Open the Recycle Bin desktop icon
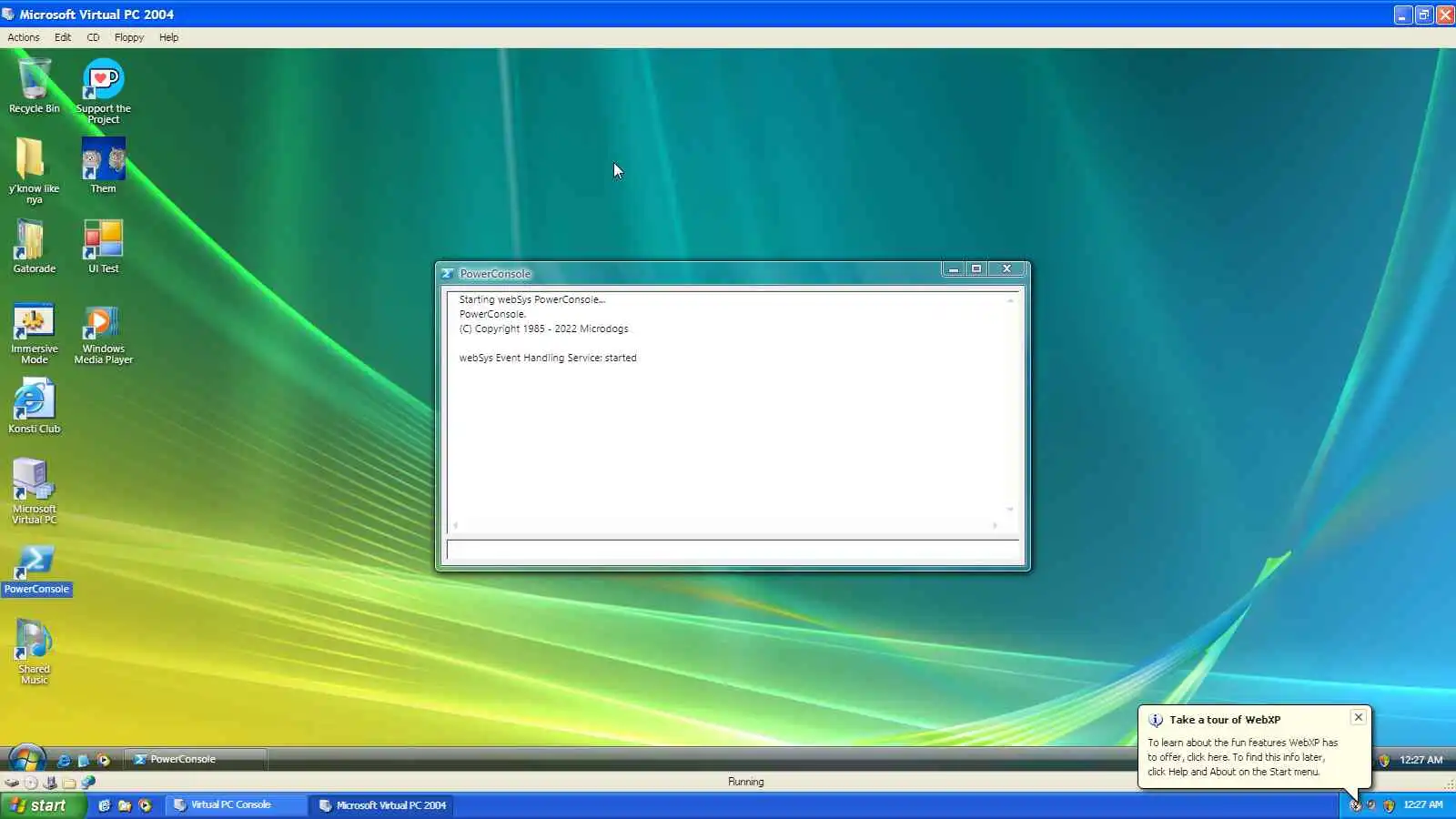This screenshot has height=819, width=1456. (x=35, y=86)
